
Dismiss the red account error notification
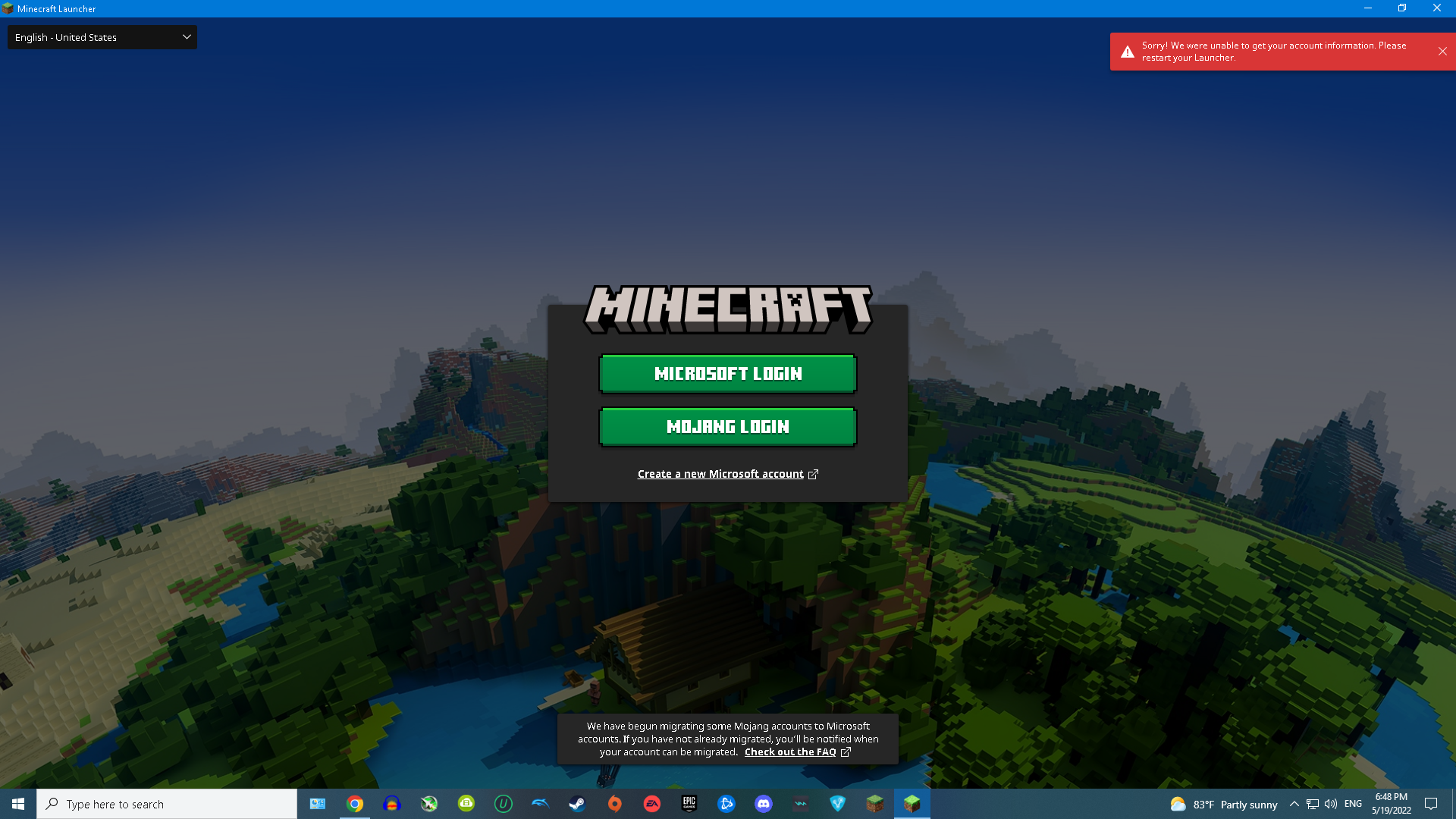[x=1442, y=52]
